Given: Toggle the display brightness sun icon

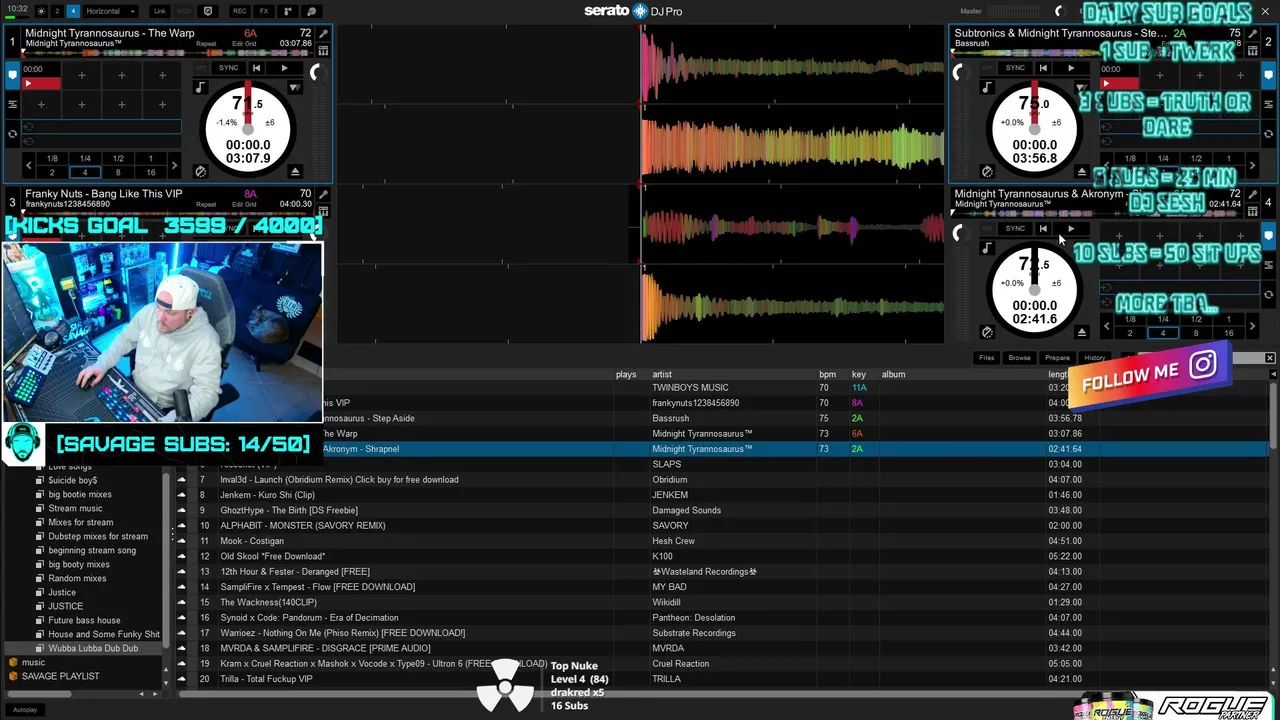Looking at the screenshot, I should (41, 11).
